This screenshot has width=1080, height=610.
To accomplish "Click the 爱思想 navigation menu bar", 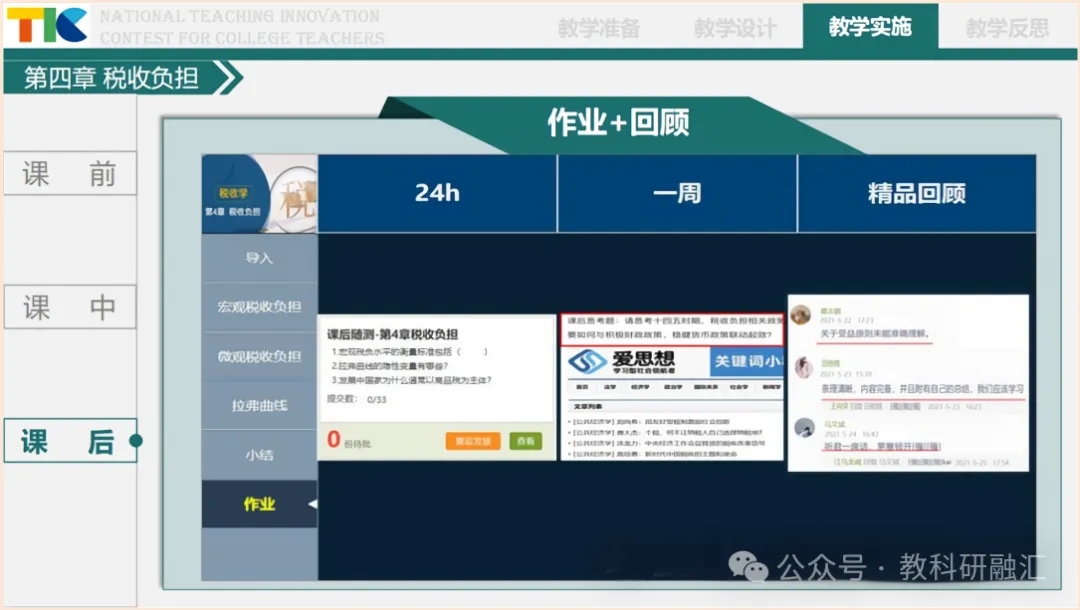I will point(675,387).
